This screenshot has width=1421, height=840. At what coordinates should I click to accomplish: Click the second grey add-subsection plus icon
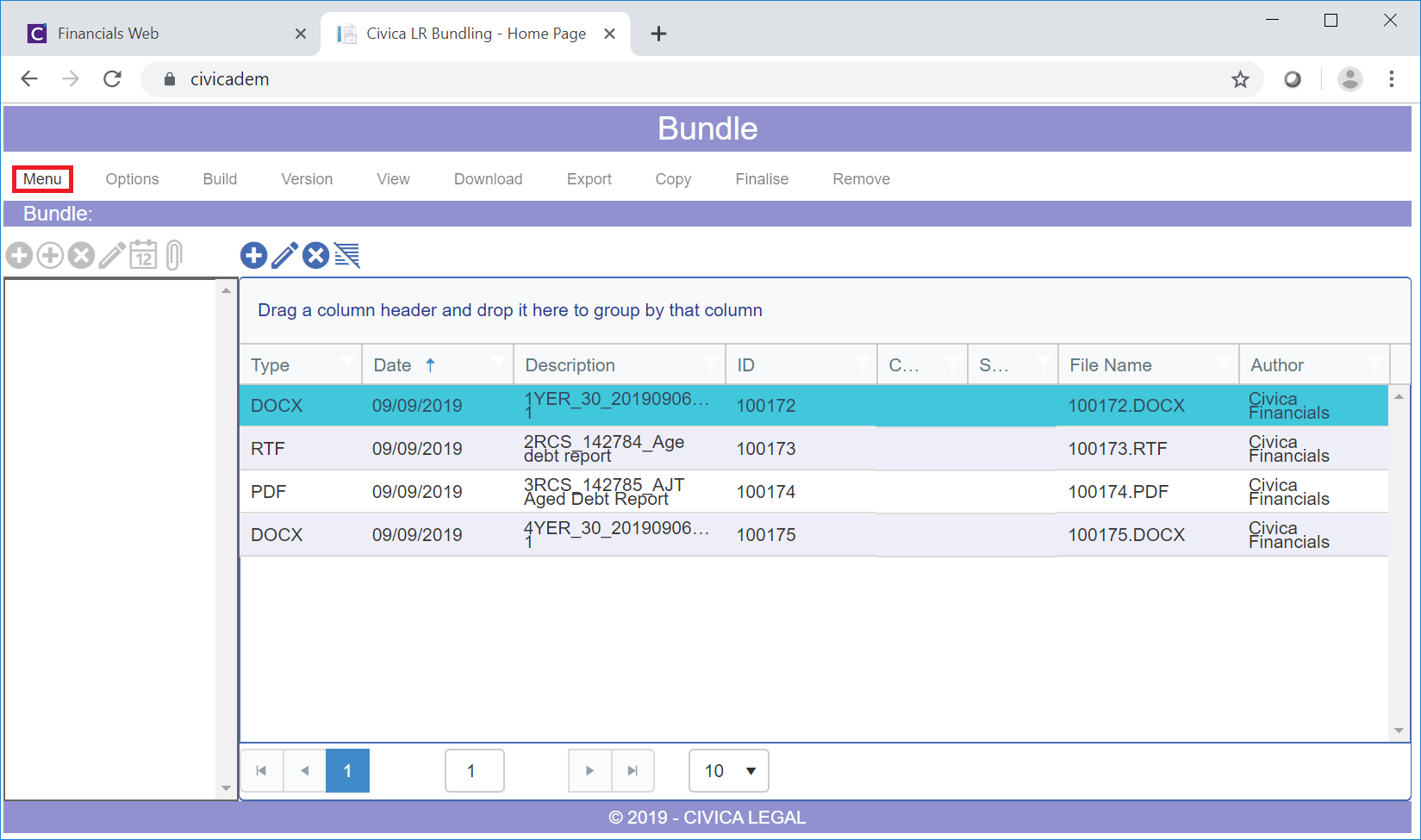50,255
